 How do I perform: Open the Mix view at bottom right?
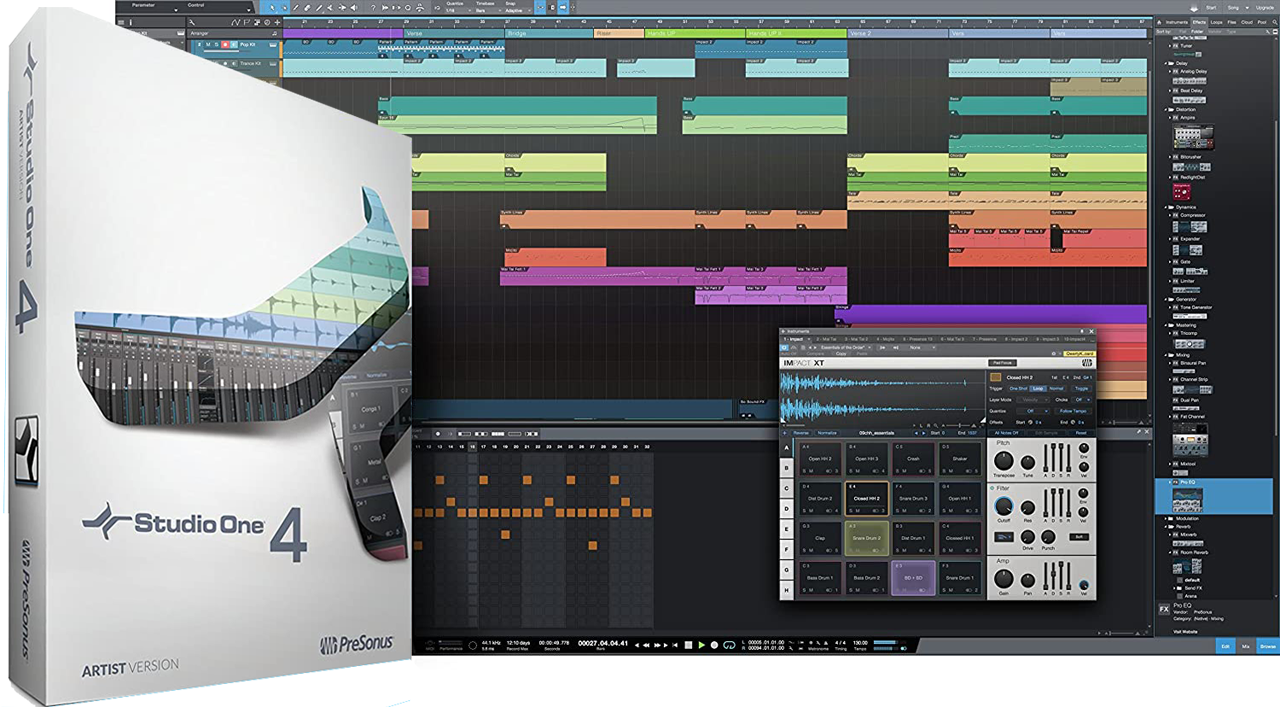tap(1245, 647)
